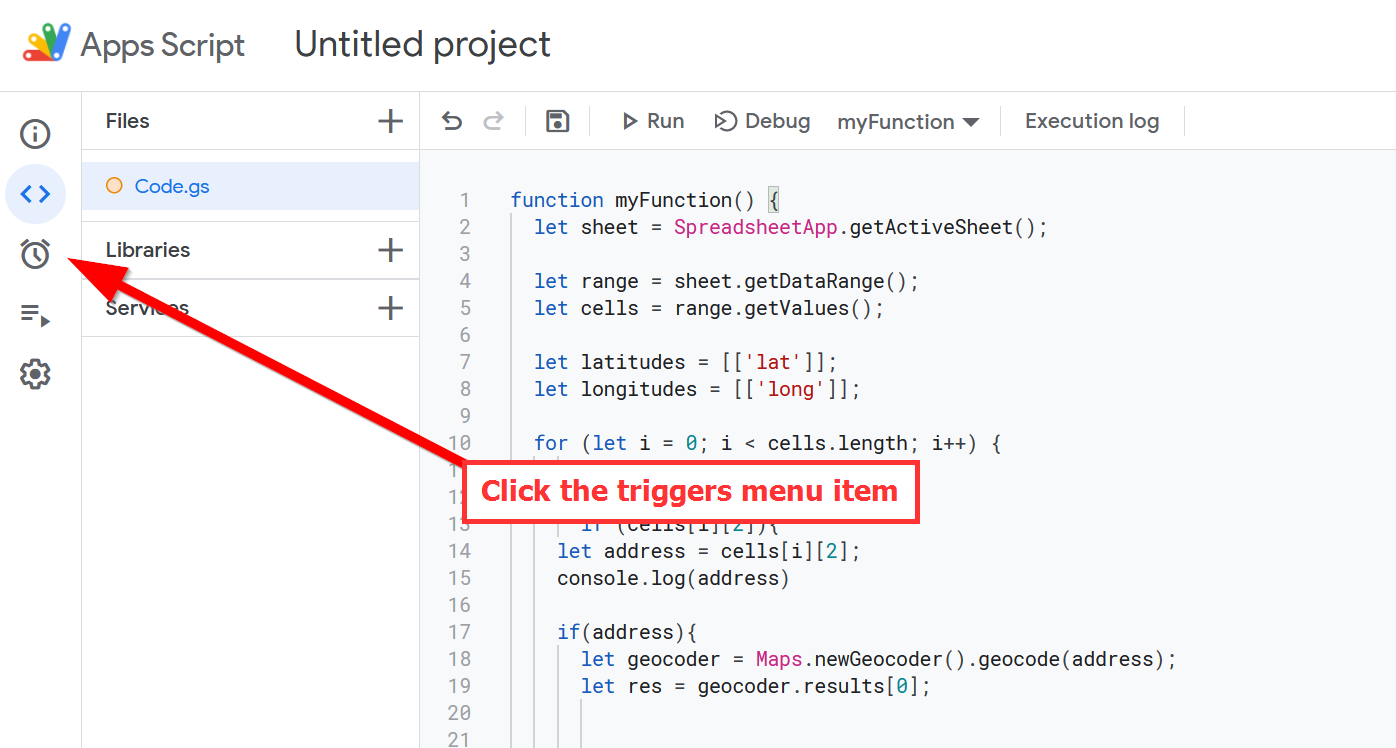
Task: Click the Redo arrow icon
Action: pos(493,121)
